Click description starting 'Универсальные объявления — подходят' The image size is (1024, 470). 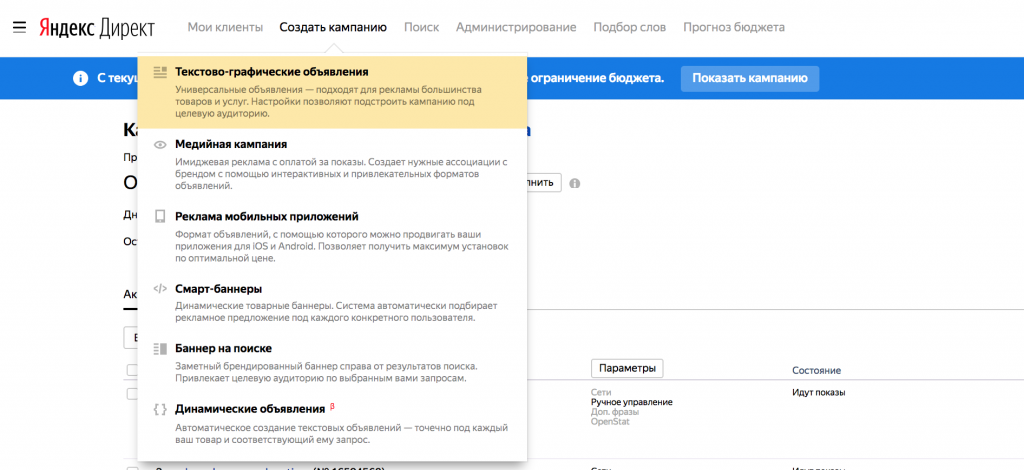[x=329, y=101]
